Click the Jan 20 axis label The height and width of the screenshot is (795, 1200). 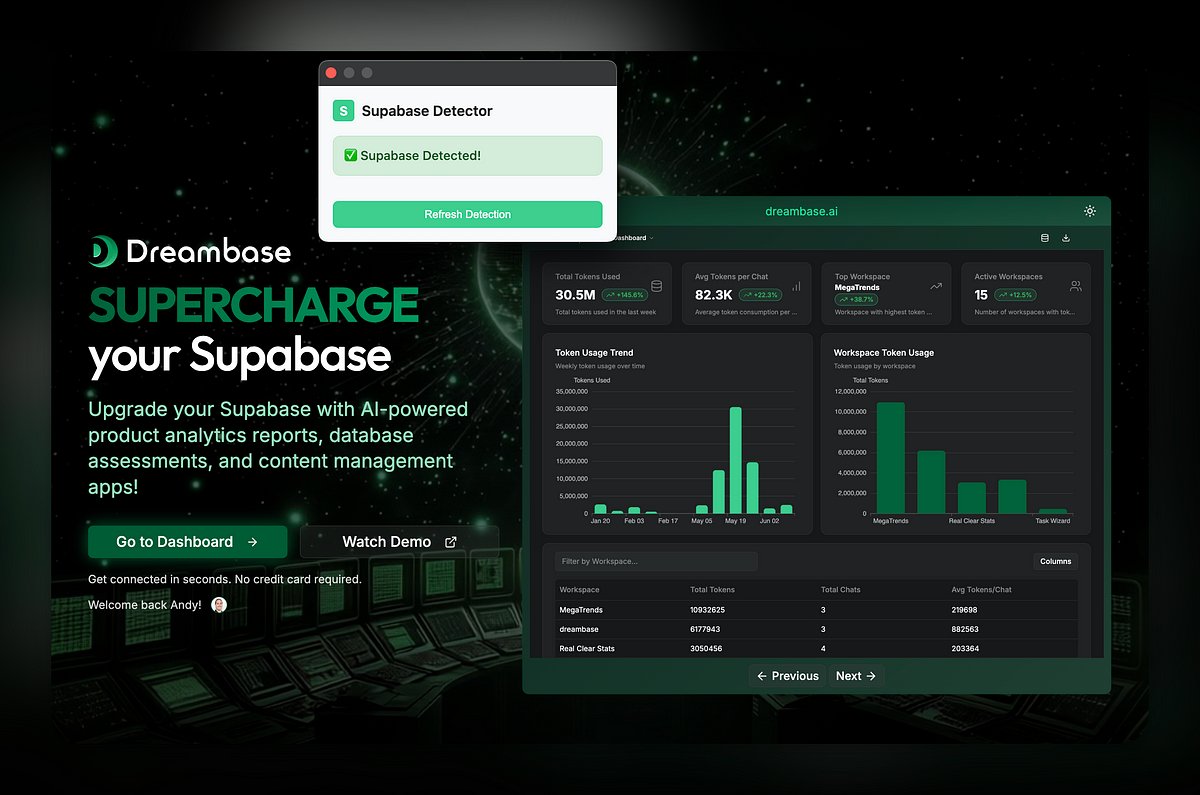[x=600, y=521]
